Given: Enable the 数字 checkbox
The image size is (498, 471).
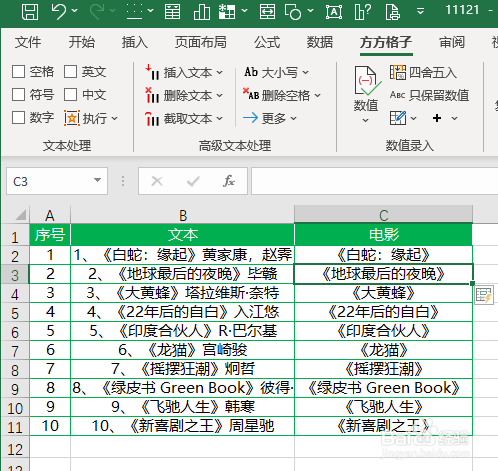Looking at the screenshot, I should tap(18, 118).
